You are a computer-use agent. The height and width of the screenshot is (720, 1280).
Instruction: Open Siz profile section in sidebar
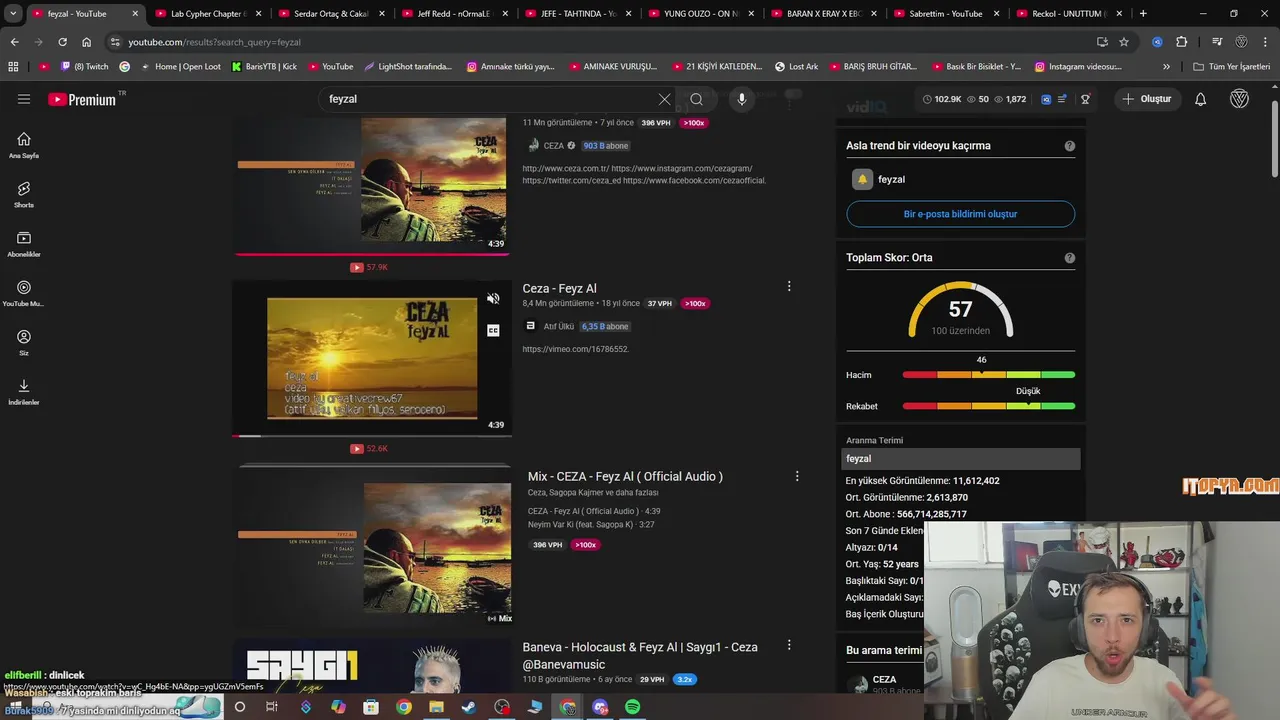tap(24, 343)
